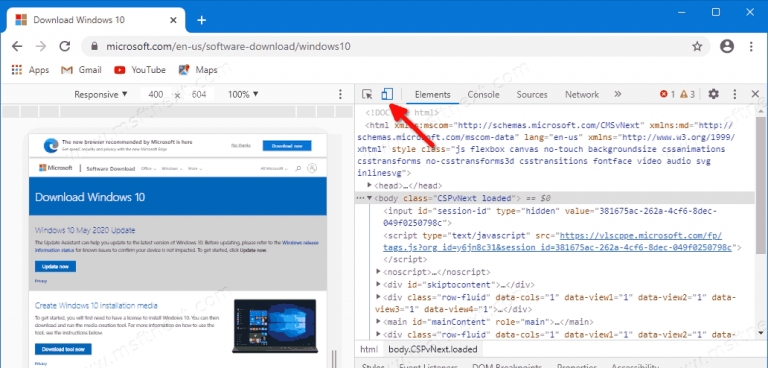Reload the current page
The height and width of the screenshot is (368, 768).
[65, 47]
